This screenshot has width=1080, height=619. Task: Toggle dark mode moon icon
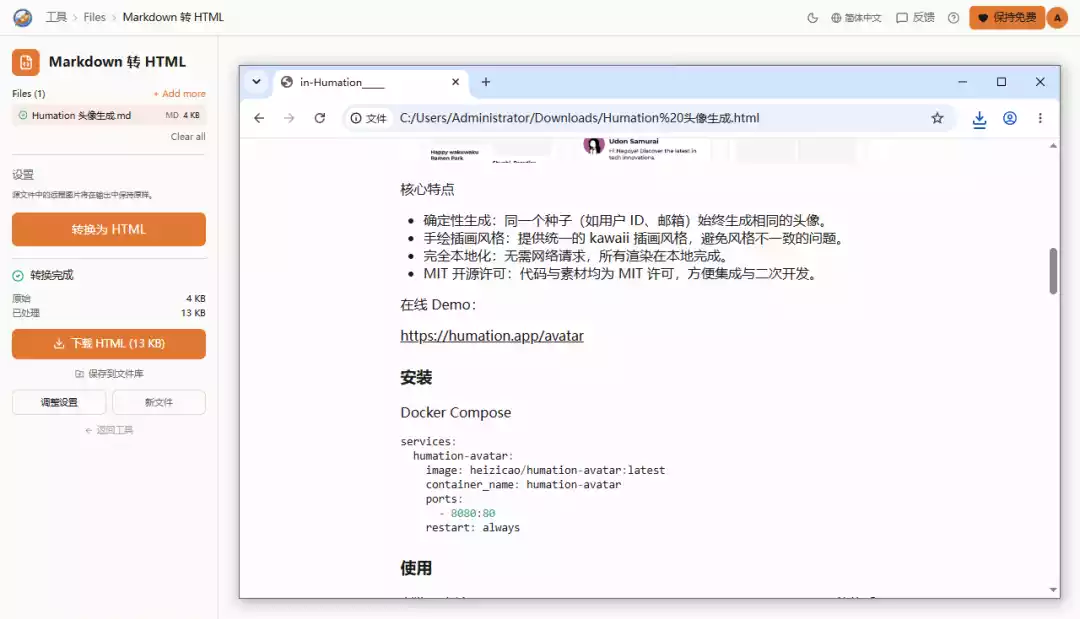pos(813,18)
